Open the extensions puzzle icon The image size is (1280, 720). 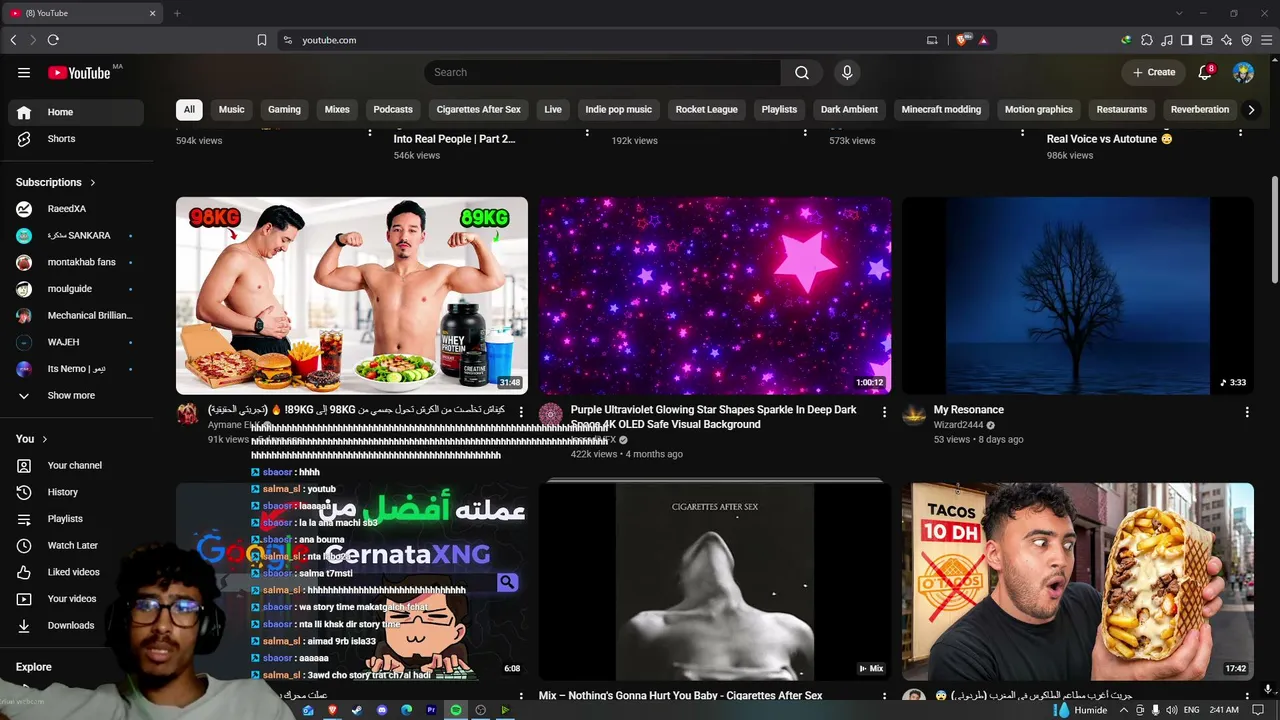(x=1147, y=40)
